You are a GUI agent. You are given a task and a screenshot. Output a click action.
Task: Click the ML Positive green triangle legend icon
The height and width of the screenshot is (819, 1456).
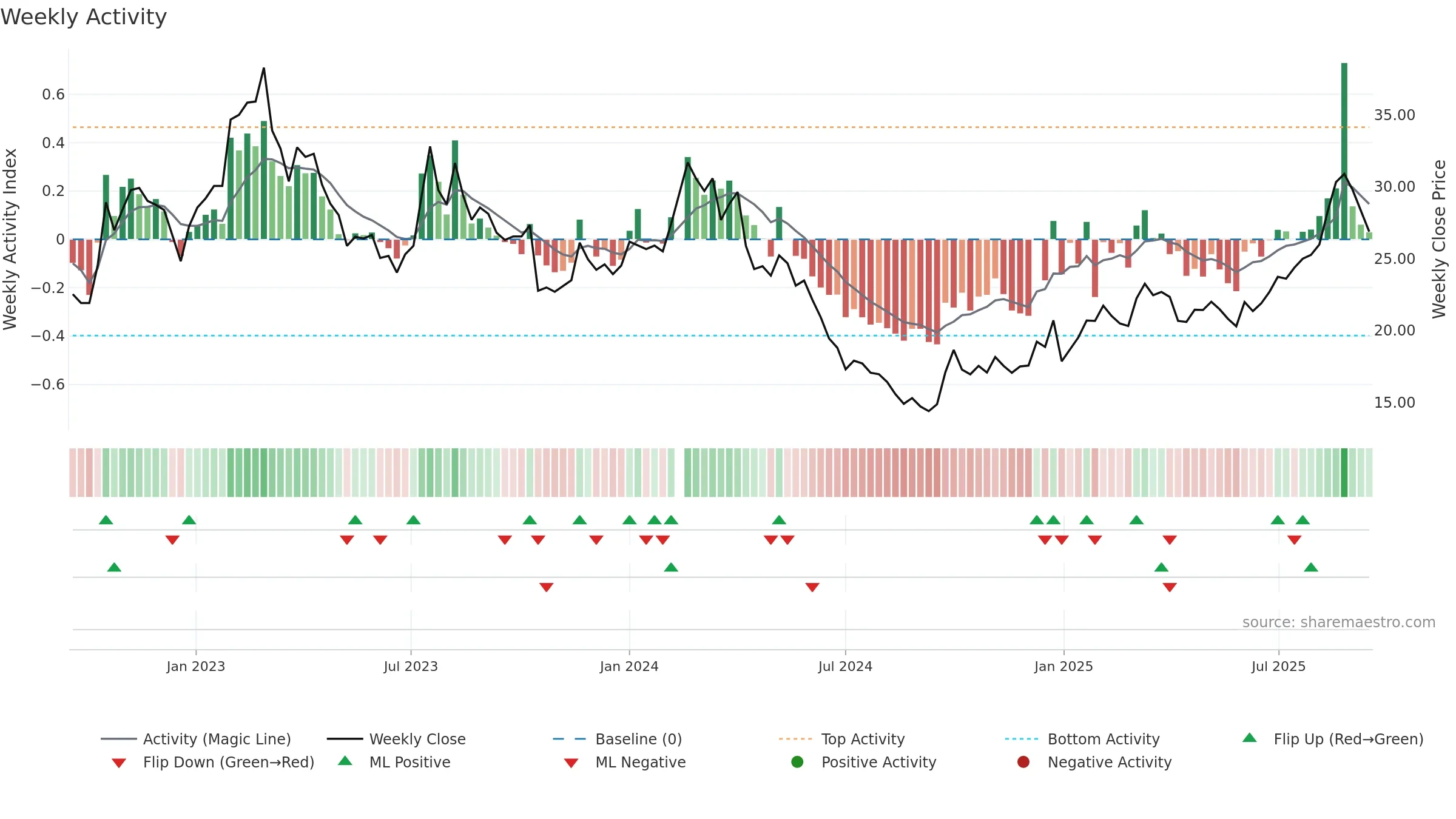click(345, 761)
